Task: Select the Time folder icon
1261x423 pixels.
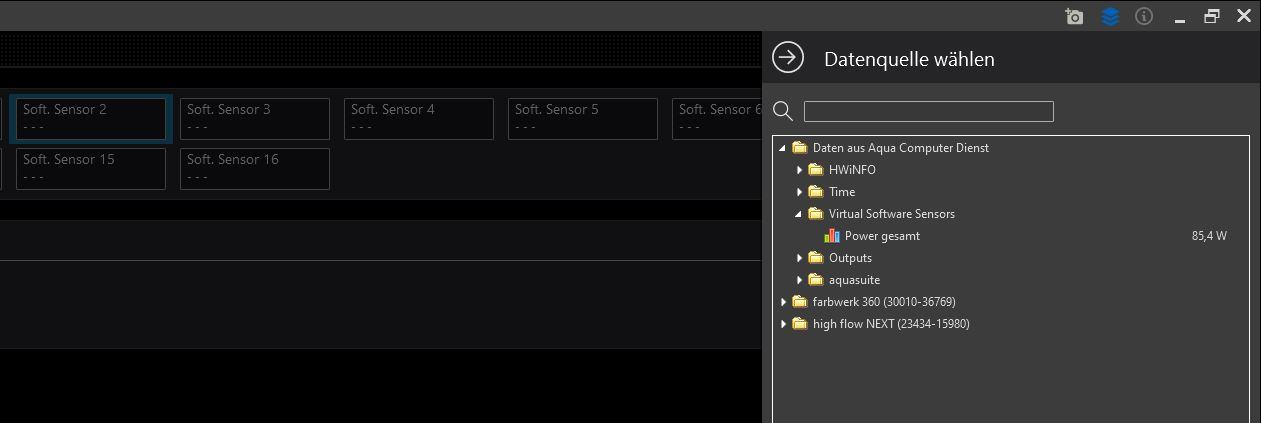Action: coord(816,192)
